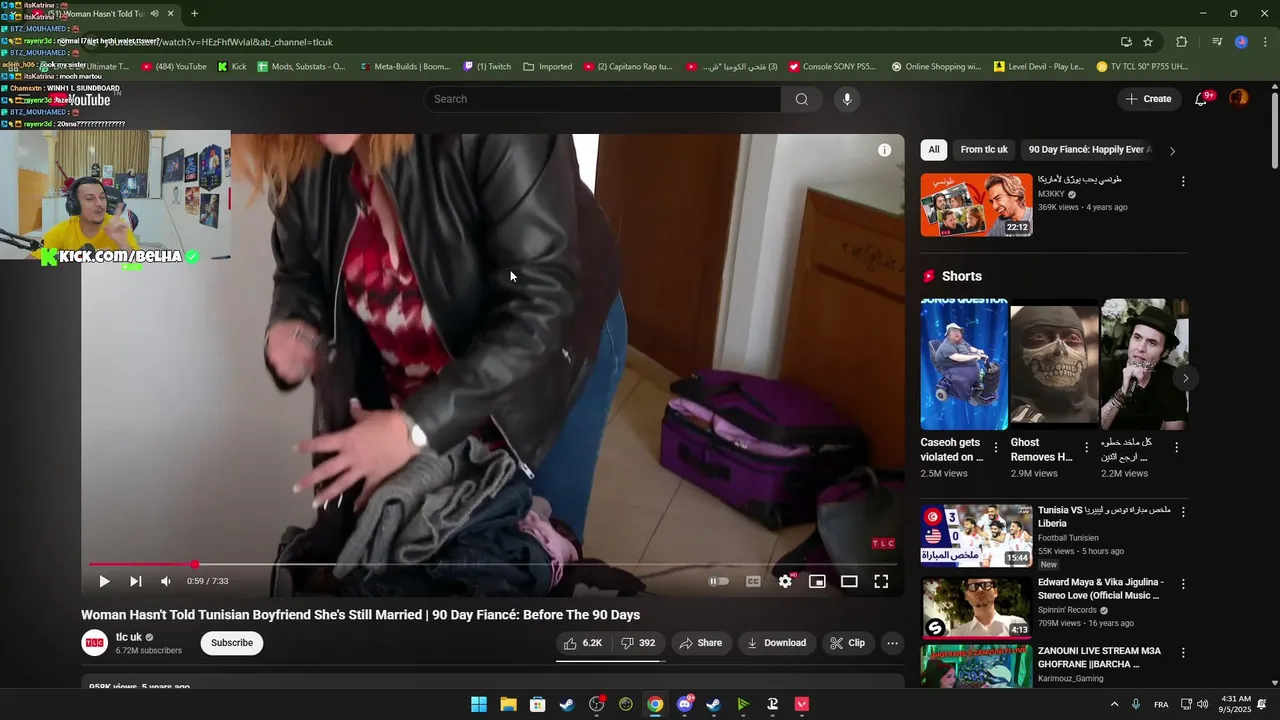Toggle the autoplay switch
The width and height of the screenshot is (1280, 720).
[718, 581]
